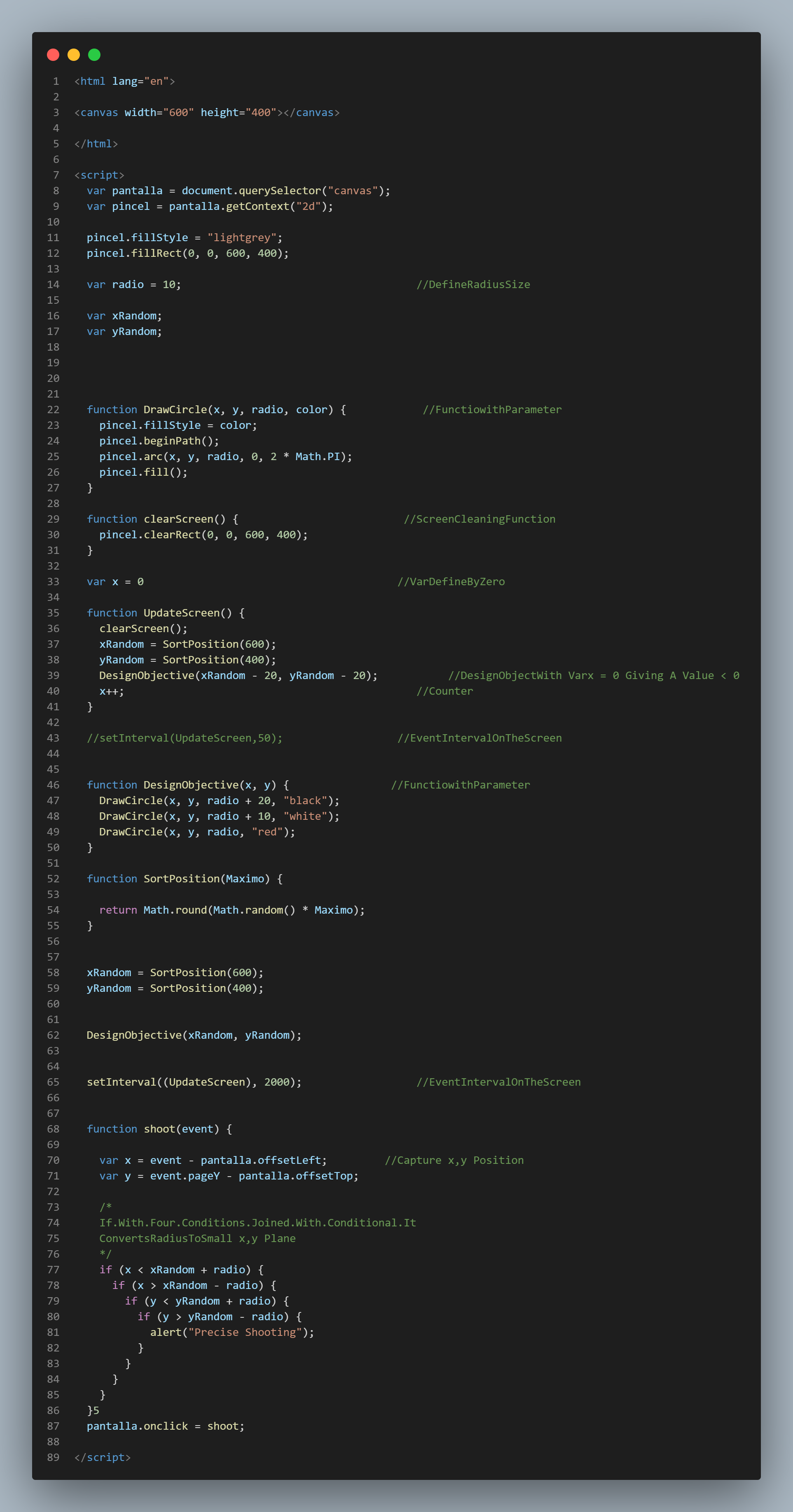This screenshot has height=1512, width=793.
Task: Click DesignObjective(xRandom - 20, yRandom - 20)
Action: (x=238, y=676)
